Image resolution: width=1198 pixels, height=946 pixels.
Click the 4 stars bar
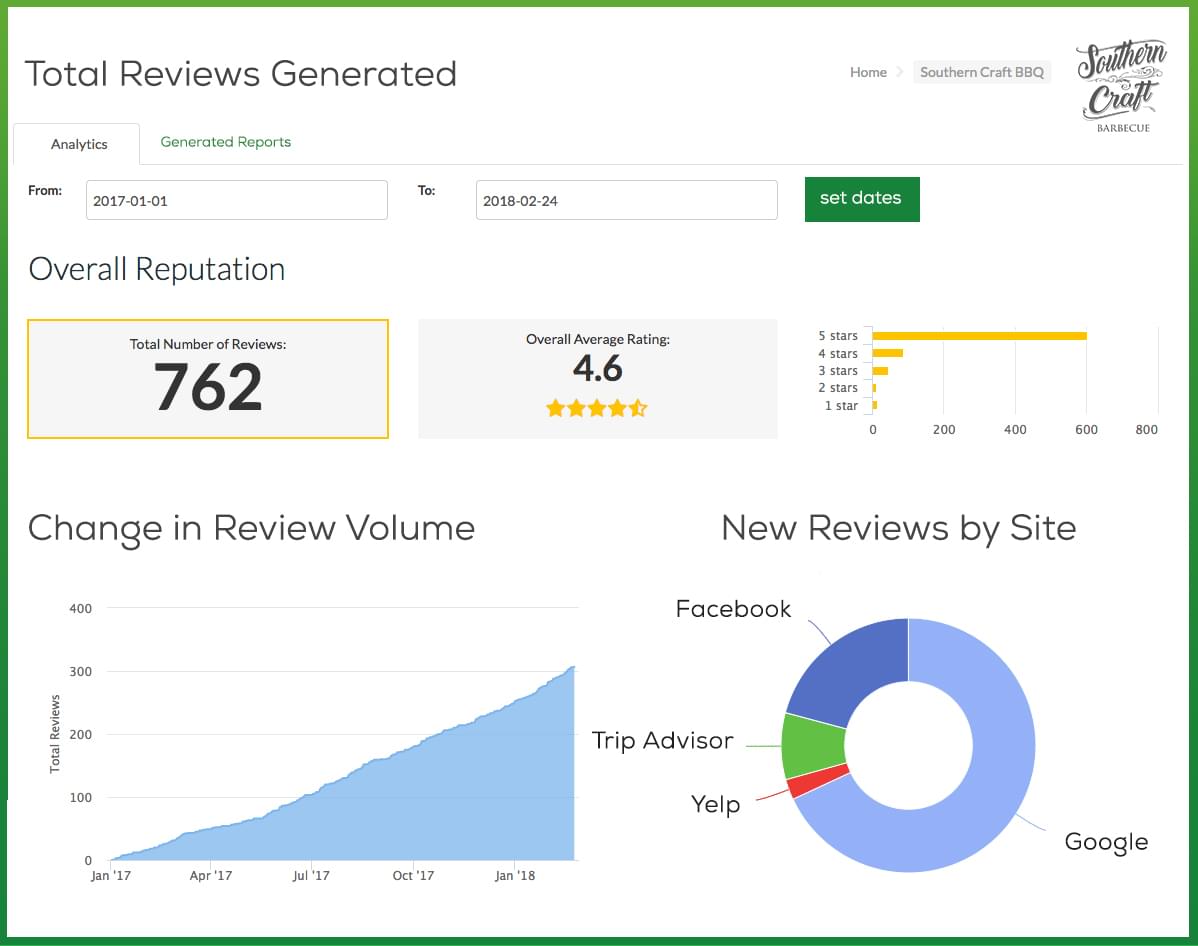click(888, 353)
